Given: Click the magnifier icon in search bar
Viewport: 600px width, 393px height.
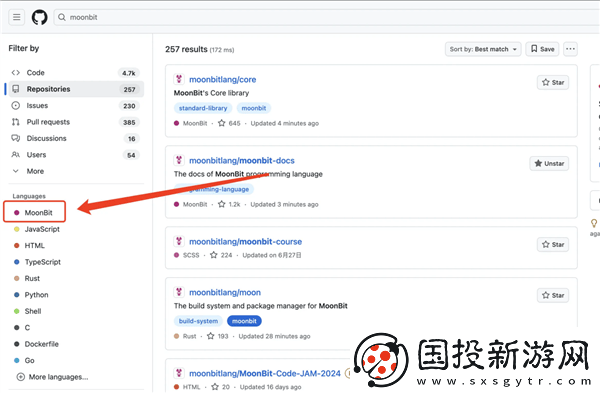Looking at the screenshot, I should [x=62, y=17].
